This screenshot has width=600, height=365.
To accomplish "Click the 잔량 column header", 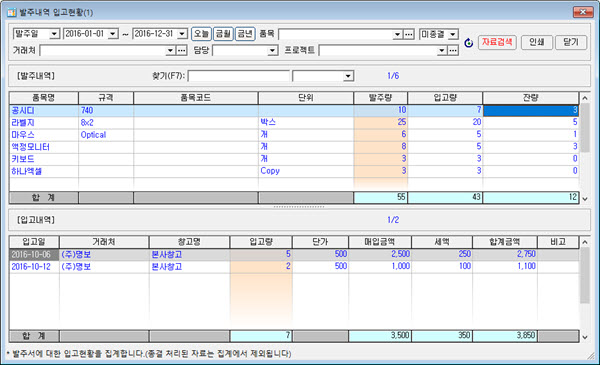I will click(531, 98).
